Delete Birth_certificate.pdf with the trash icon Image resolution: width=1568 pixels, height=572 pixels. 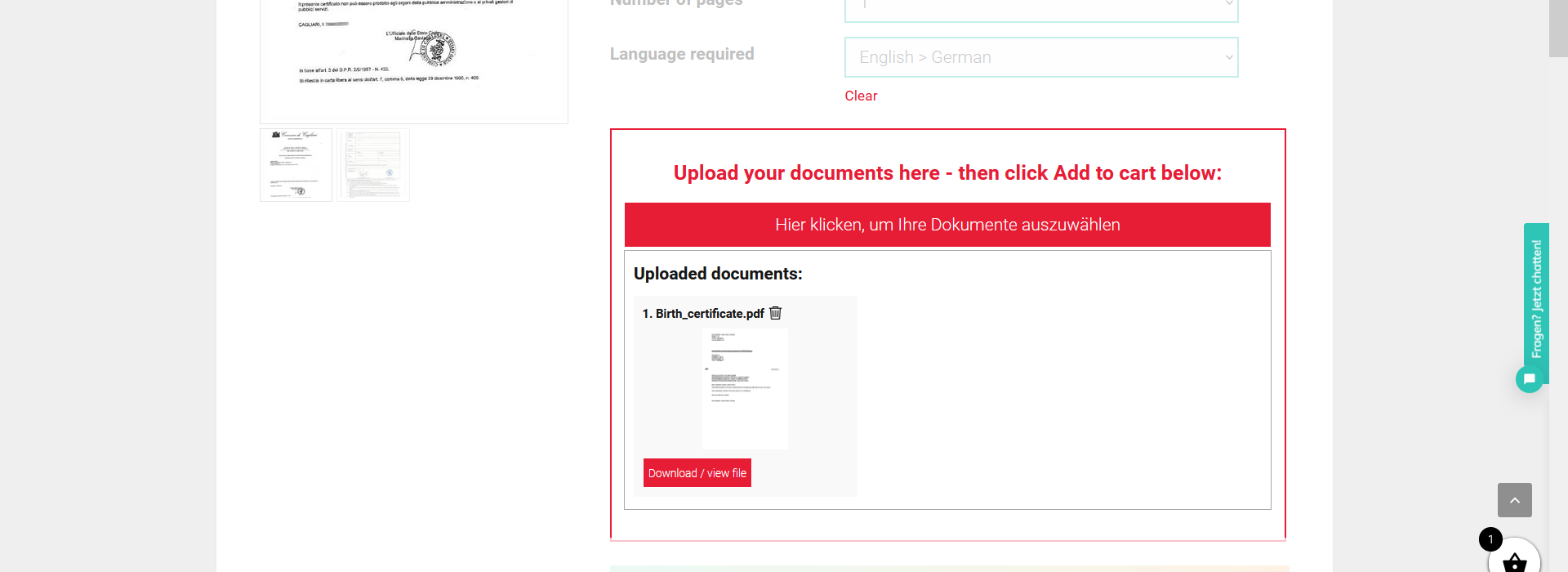tap(776, 313)
